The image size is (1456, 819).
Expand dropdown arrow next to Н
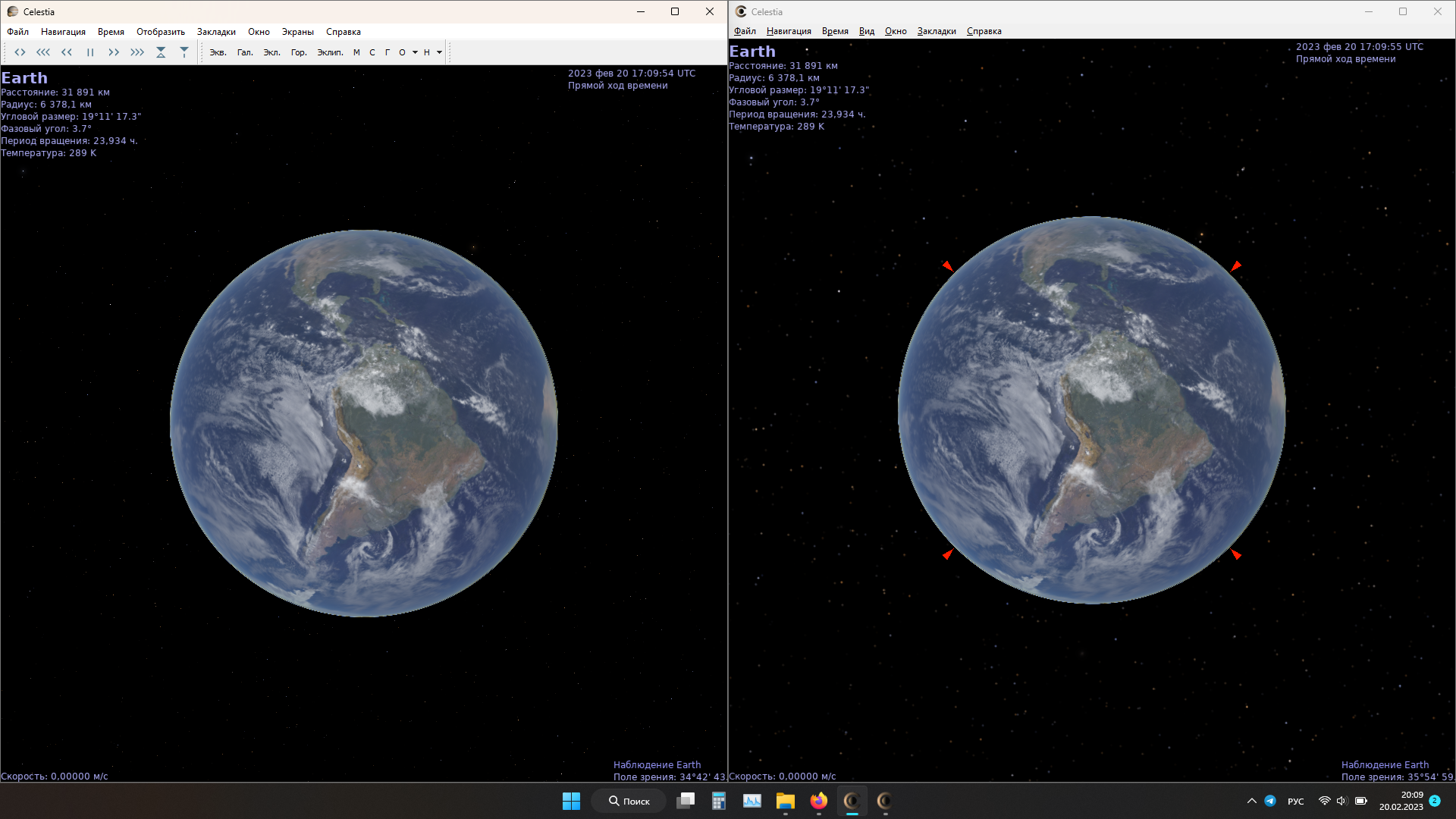pos(440,53)
